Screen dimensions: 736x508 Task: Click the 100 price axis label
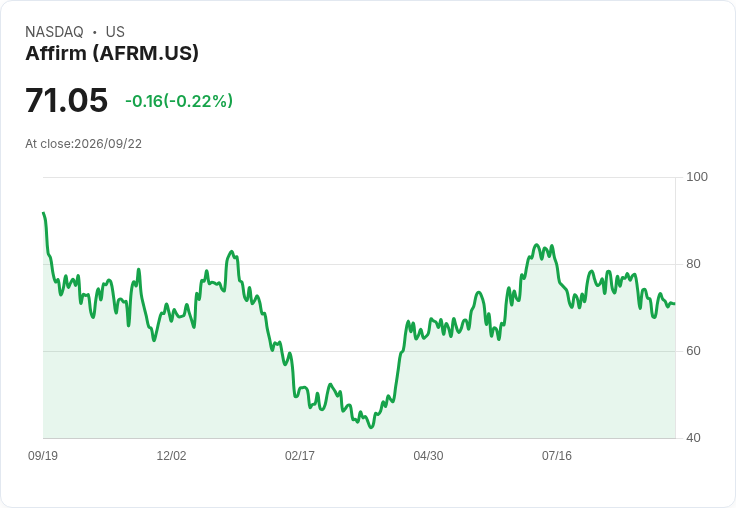click(x=697, y=177)
